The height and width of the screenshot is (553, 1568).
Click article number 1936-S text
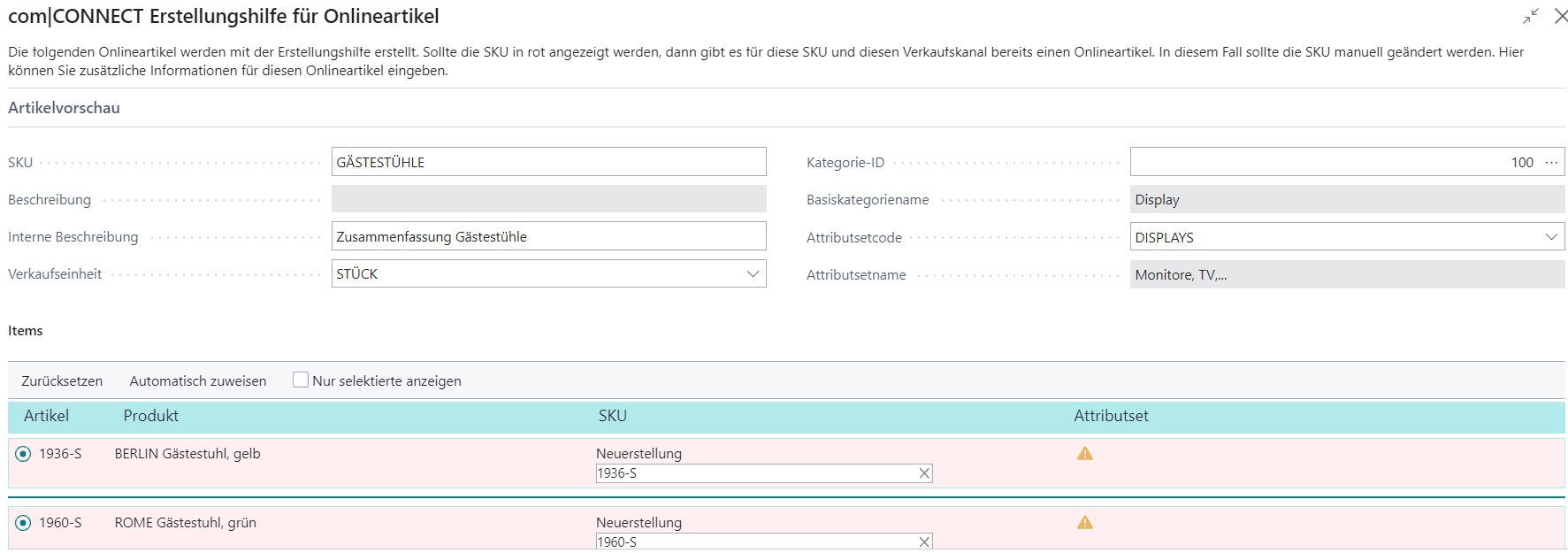[x=60, y=453]
